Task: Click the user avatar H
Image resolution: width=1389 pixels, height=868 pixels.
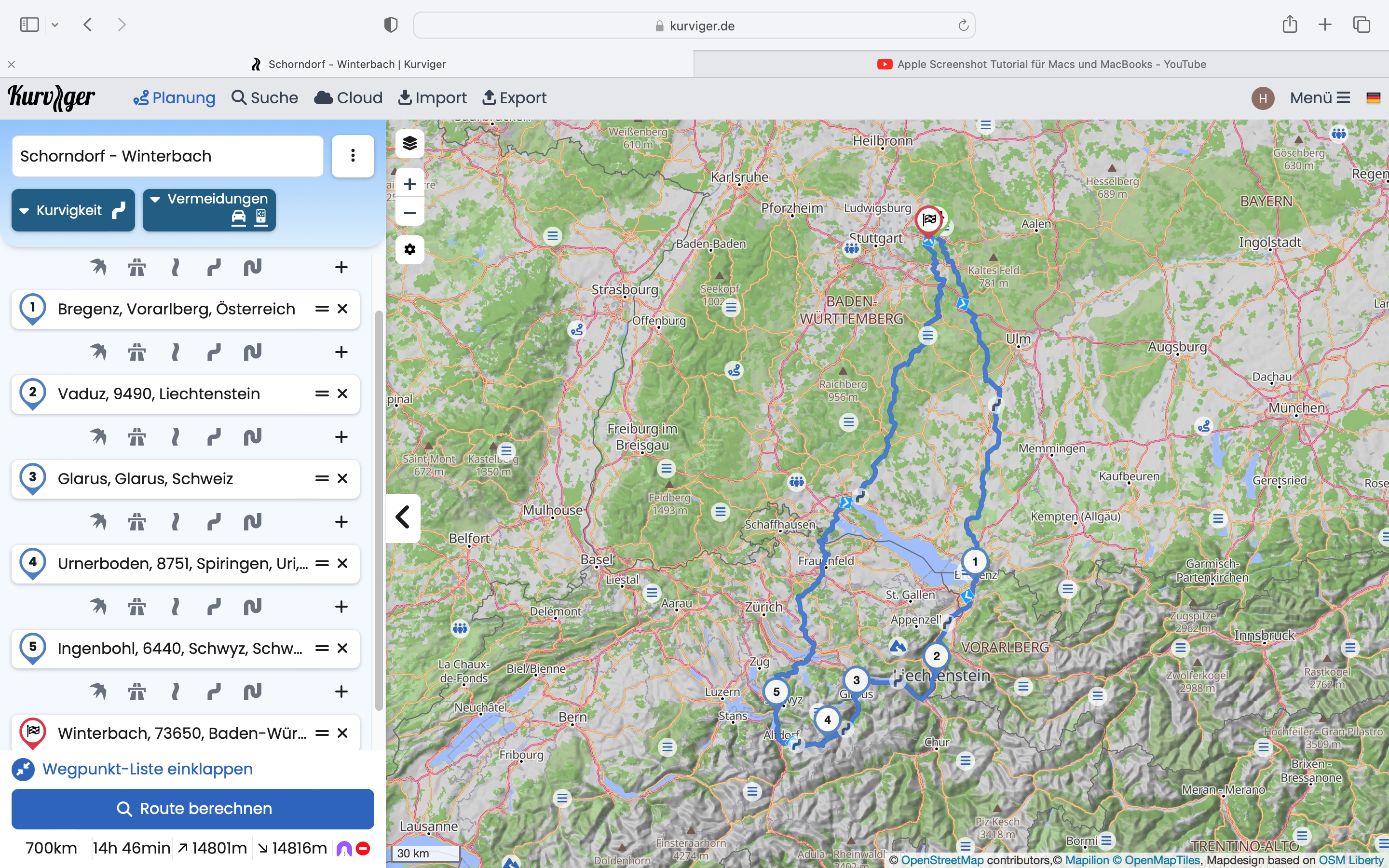Action: [1263, 98]
